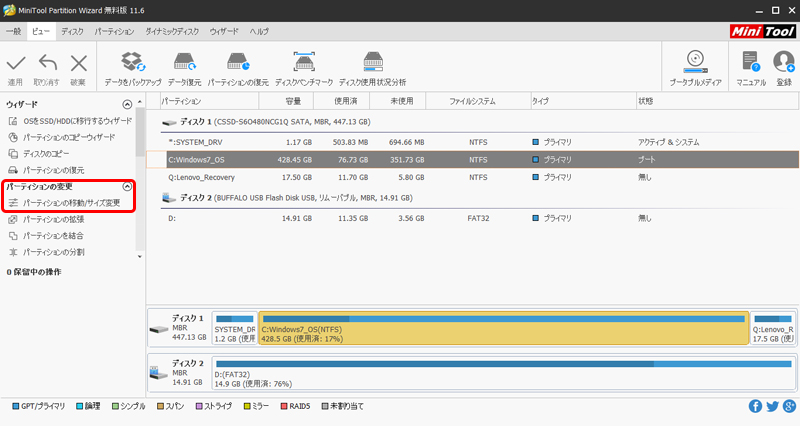This screenshot has height=426, width=800.
Task: Open the ディスク menu
Action: coord(72,32)
